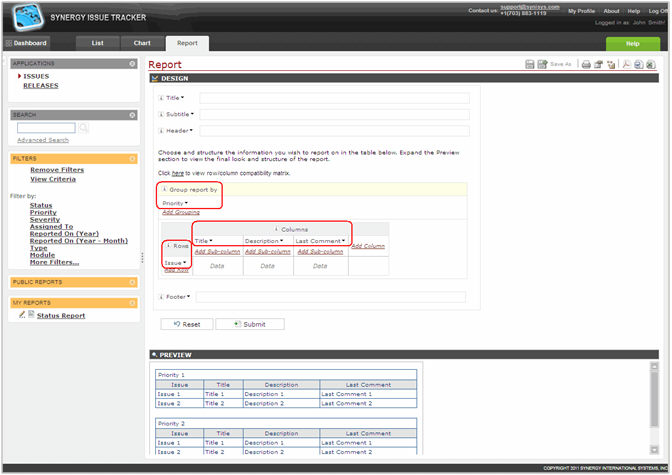This screenshot has height=475, width=672.
Task: Collapse the Public Reports panel
Action: 132,282
